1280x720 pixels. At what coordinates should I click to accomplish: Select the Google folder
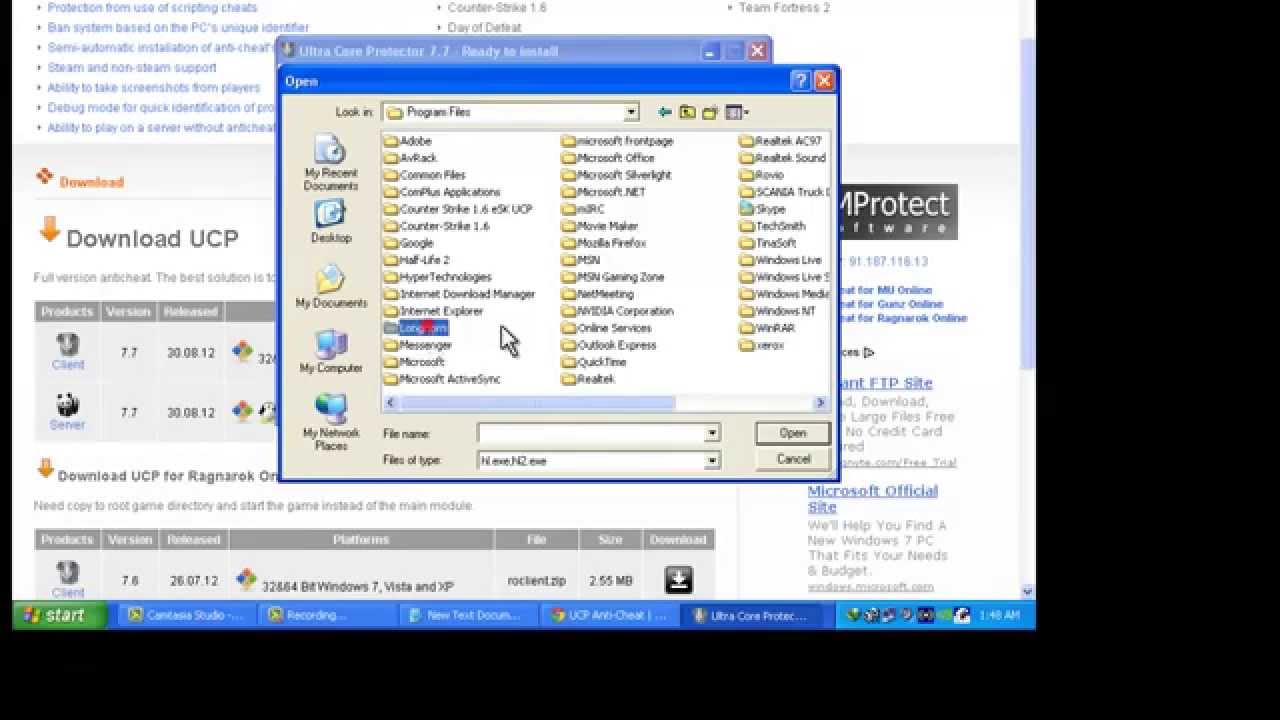pos(409,243)
